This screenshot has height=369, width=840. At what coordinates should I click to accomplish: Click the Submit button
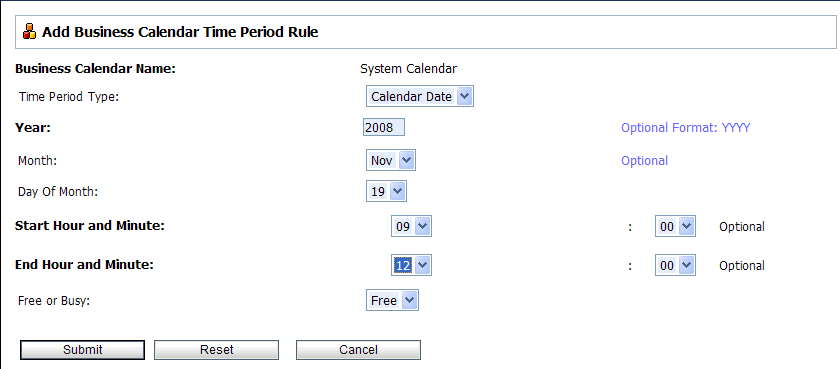[x=82, y=350]
